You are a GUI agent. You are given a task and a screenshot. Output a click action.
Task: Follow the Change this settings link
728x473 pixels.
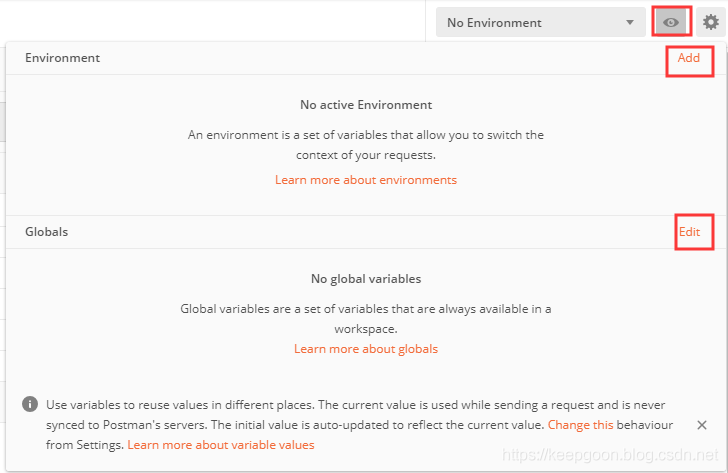point(580,425)
